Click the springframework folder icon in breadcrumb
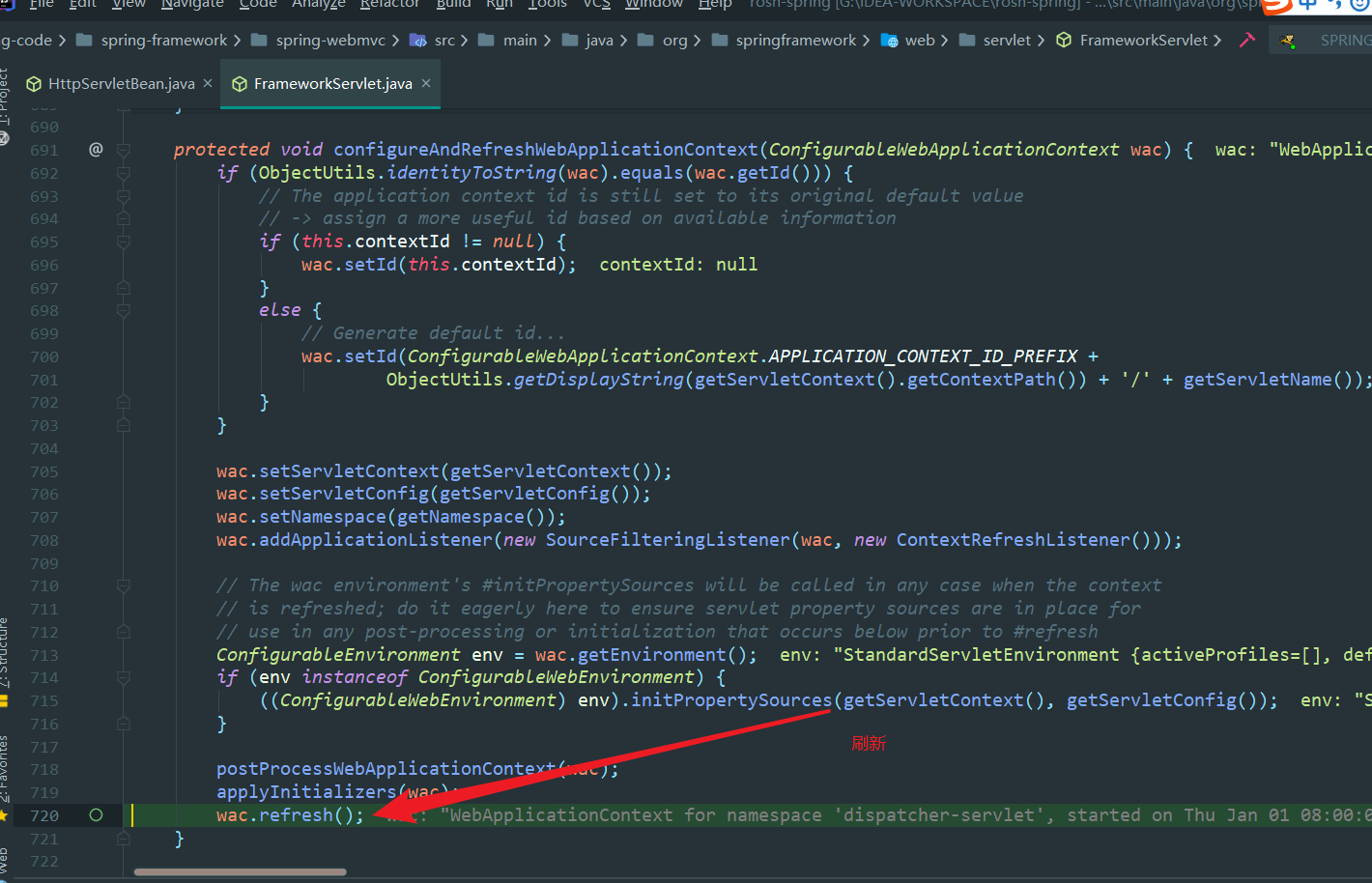Screen dimensions: 1372x883 click(720, 40)
